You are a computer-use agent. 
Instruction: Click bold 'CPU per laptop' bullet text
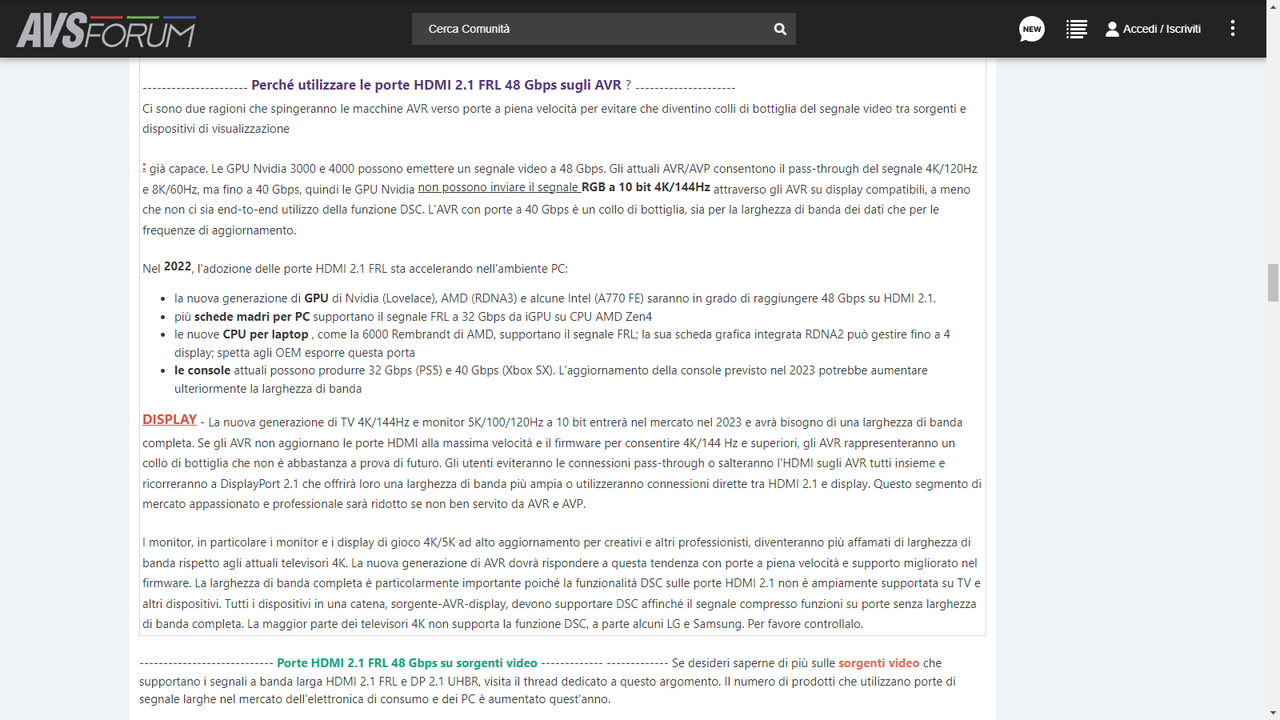point(265,334)
